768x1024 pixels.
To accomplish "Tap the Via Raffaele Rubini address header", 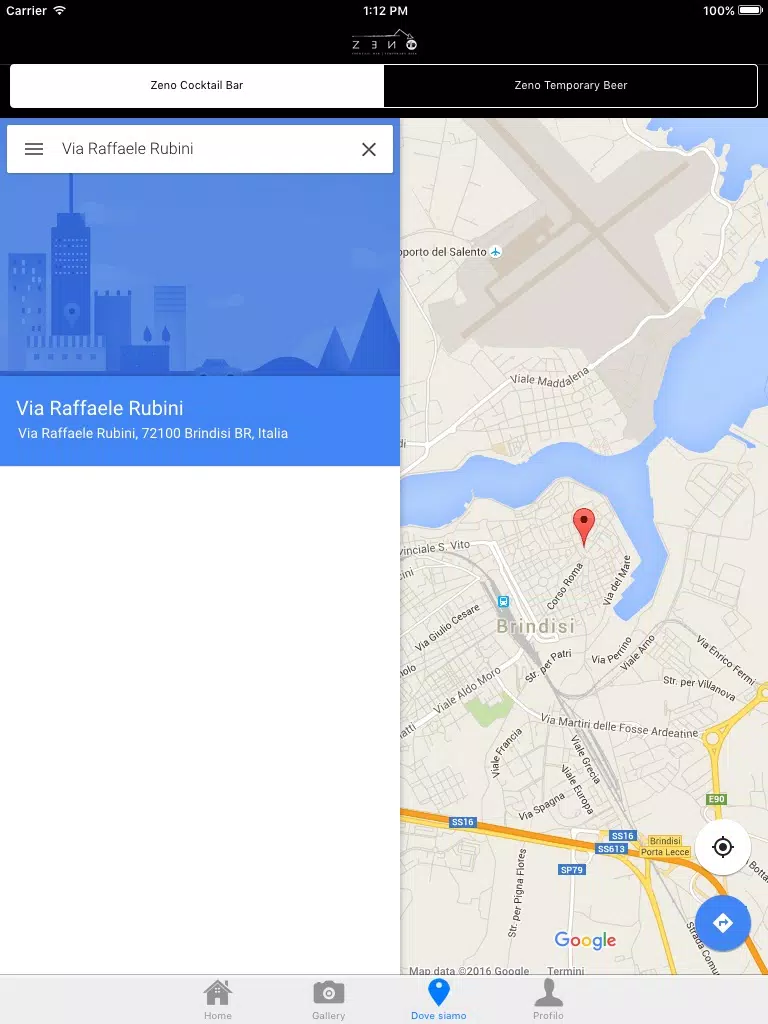I will pyautogui.click(x=200, y=421).
